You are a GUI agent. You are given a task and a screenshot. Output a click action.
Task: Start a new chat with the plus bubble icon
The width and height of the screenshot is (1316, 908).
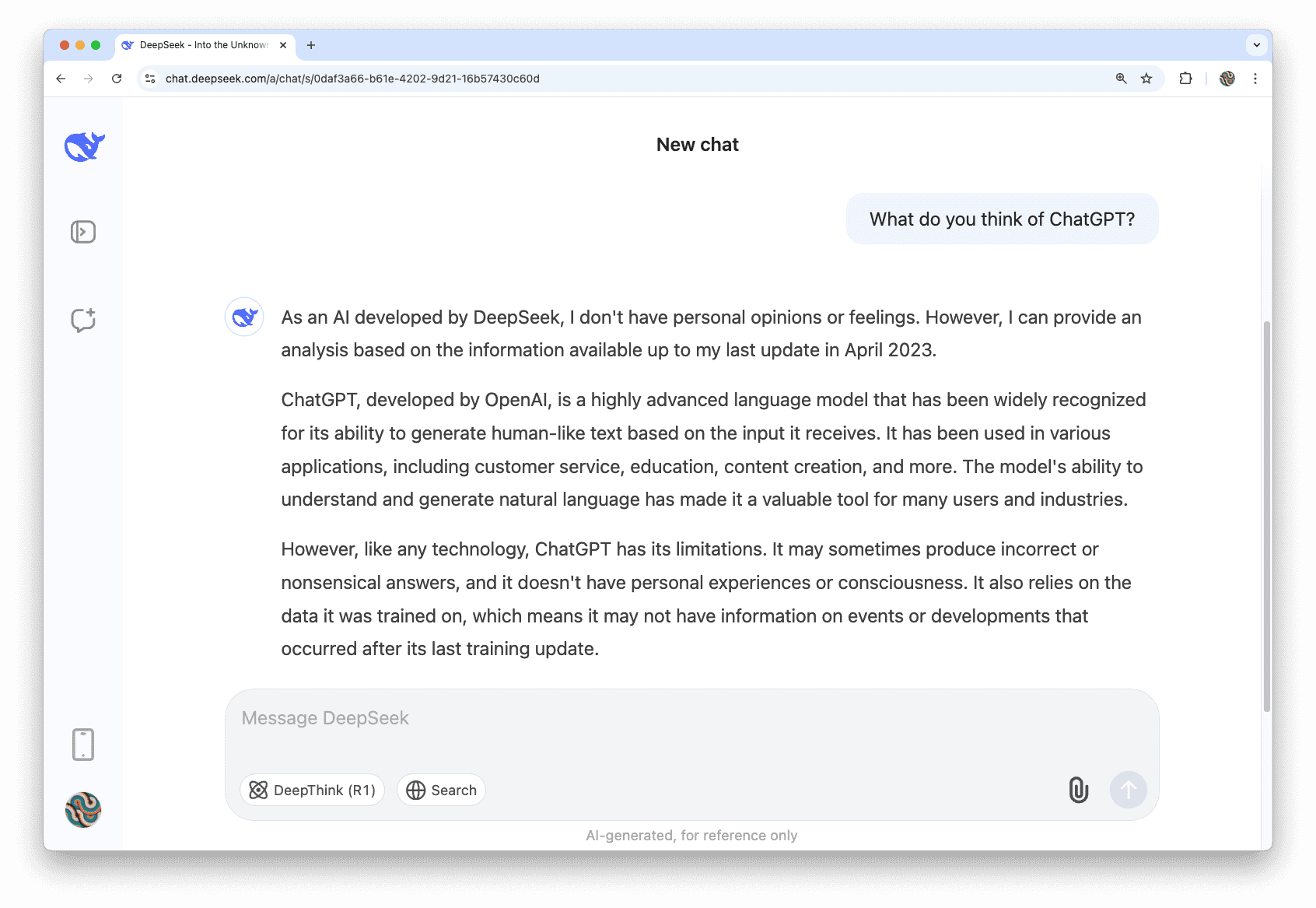coord(83,320)
